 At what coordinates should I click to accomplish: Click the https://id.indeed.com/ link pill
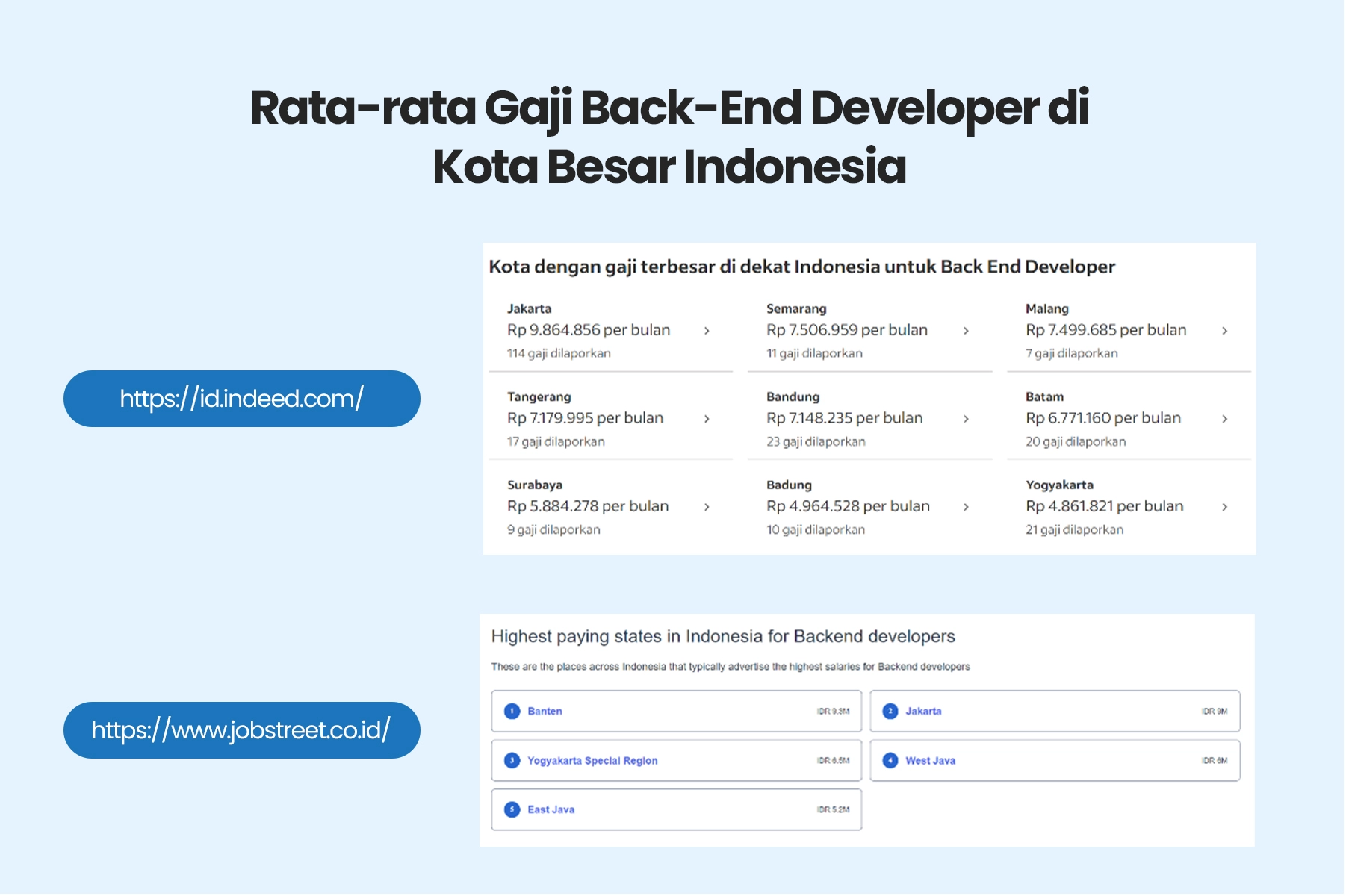pos(242,399)
